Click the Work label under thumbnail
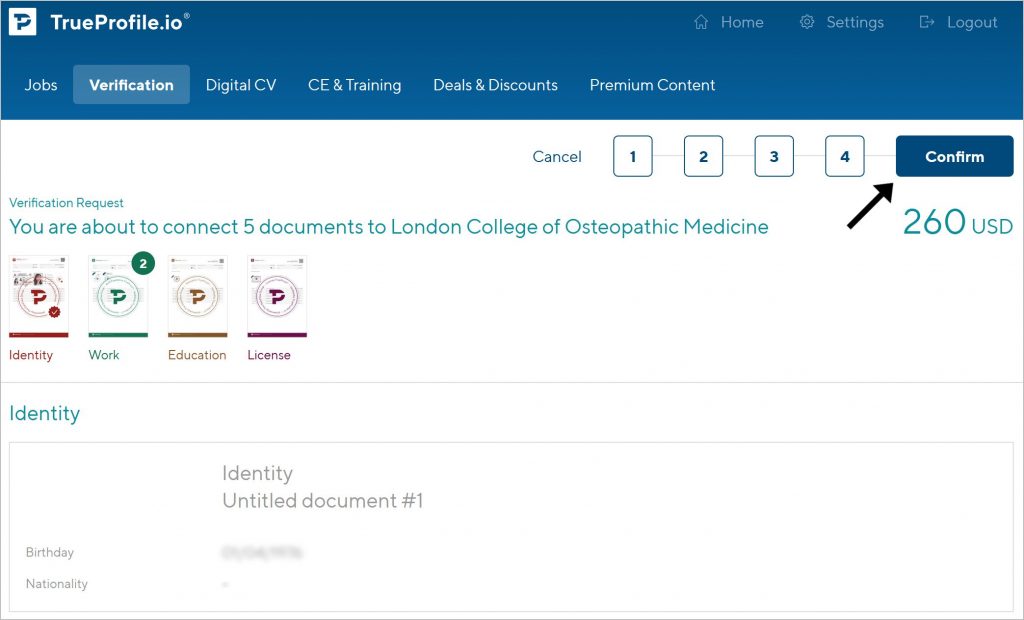The height and width of the screenshot is (620, 1024). pyautogui.click(x=104, y=355)
